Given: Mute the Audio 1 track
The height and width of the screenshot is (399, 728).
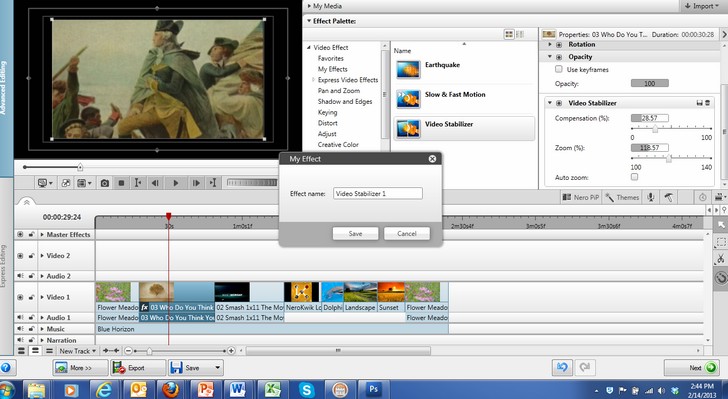Looking at the screenshot, I should pyautogui.click(x=20, y=318).
